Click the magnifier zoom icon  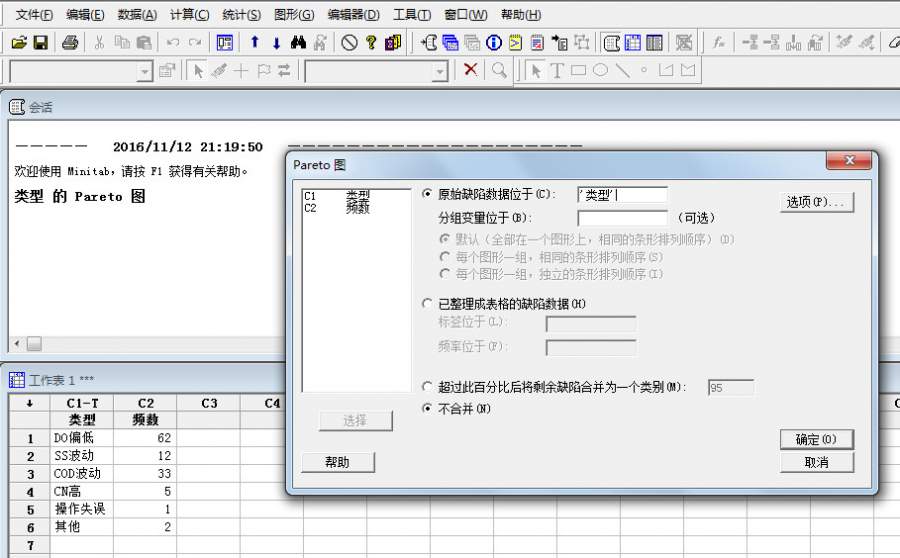pyautogui.click(x=499, y=70)
